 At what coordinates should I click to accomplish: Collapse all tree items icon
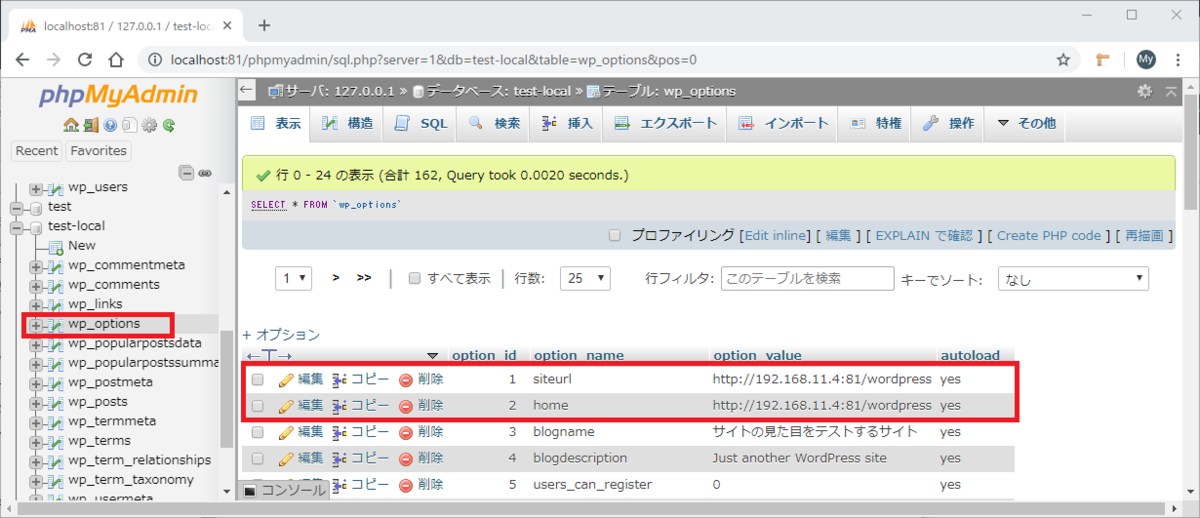tap(186, 172)
